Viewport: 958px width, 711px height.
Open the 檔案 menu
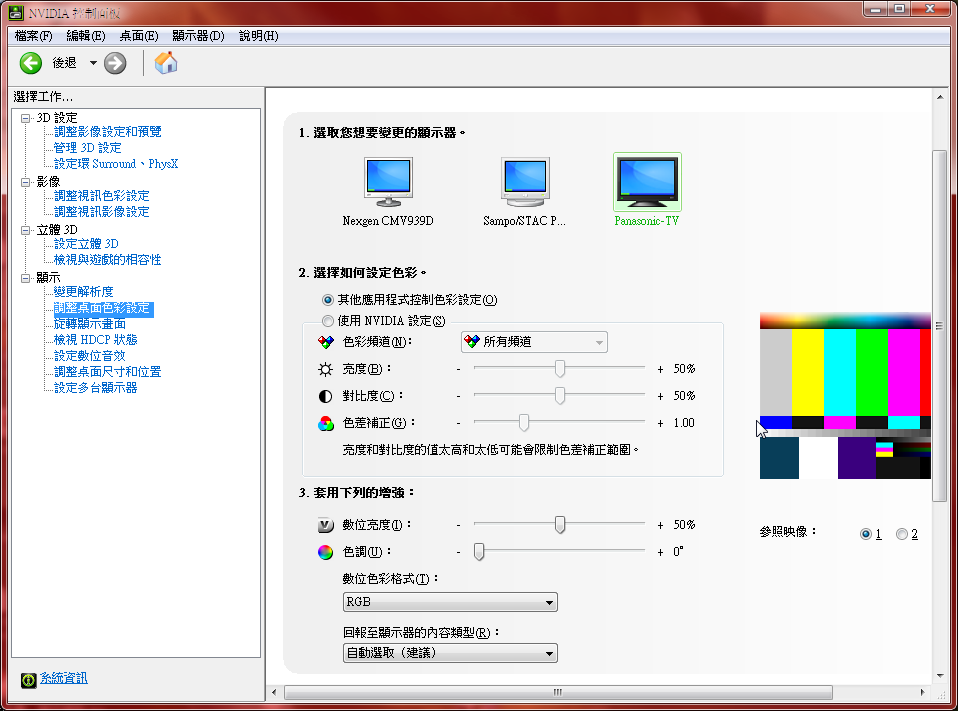point(33,36)
